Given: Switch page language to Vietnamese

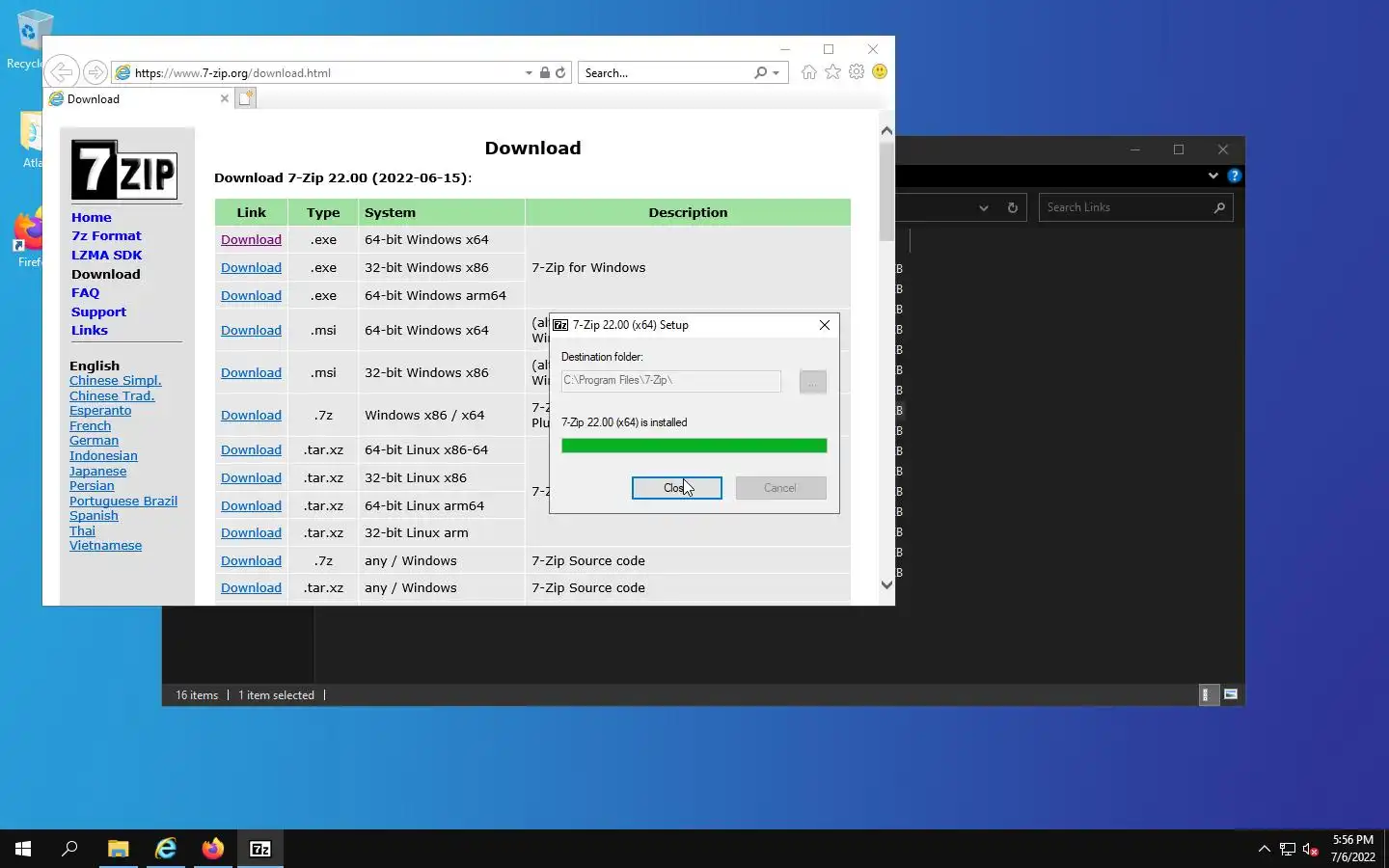Looking at the screenshot, I should [106, 545].
